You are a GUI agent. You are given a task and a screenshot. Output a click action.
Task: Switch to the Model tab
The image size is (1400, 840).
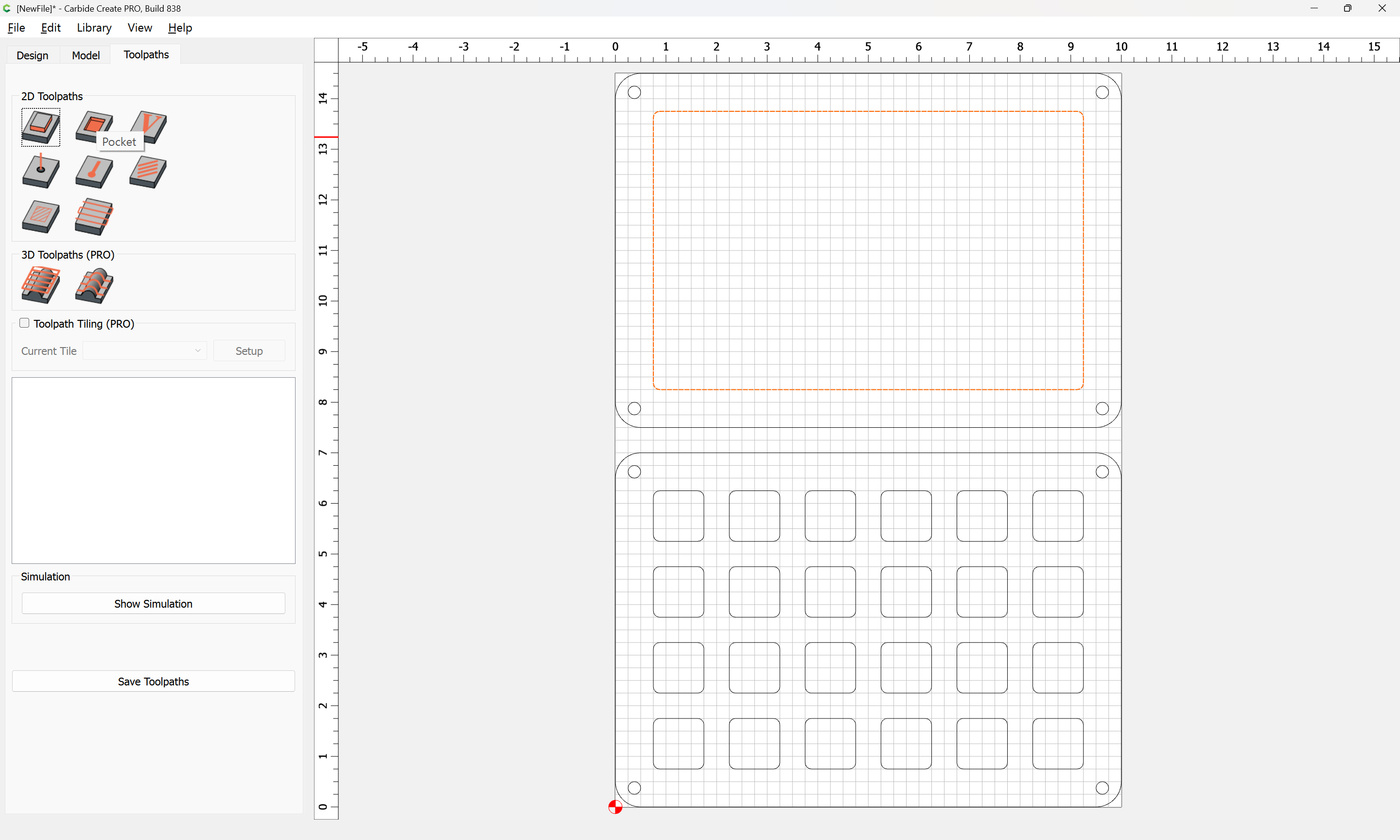[x=86, y=55]
